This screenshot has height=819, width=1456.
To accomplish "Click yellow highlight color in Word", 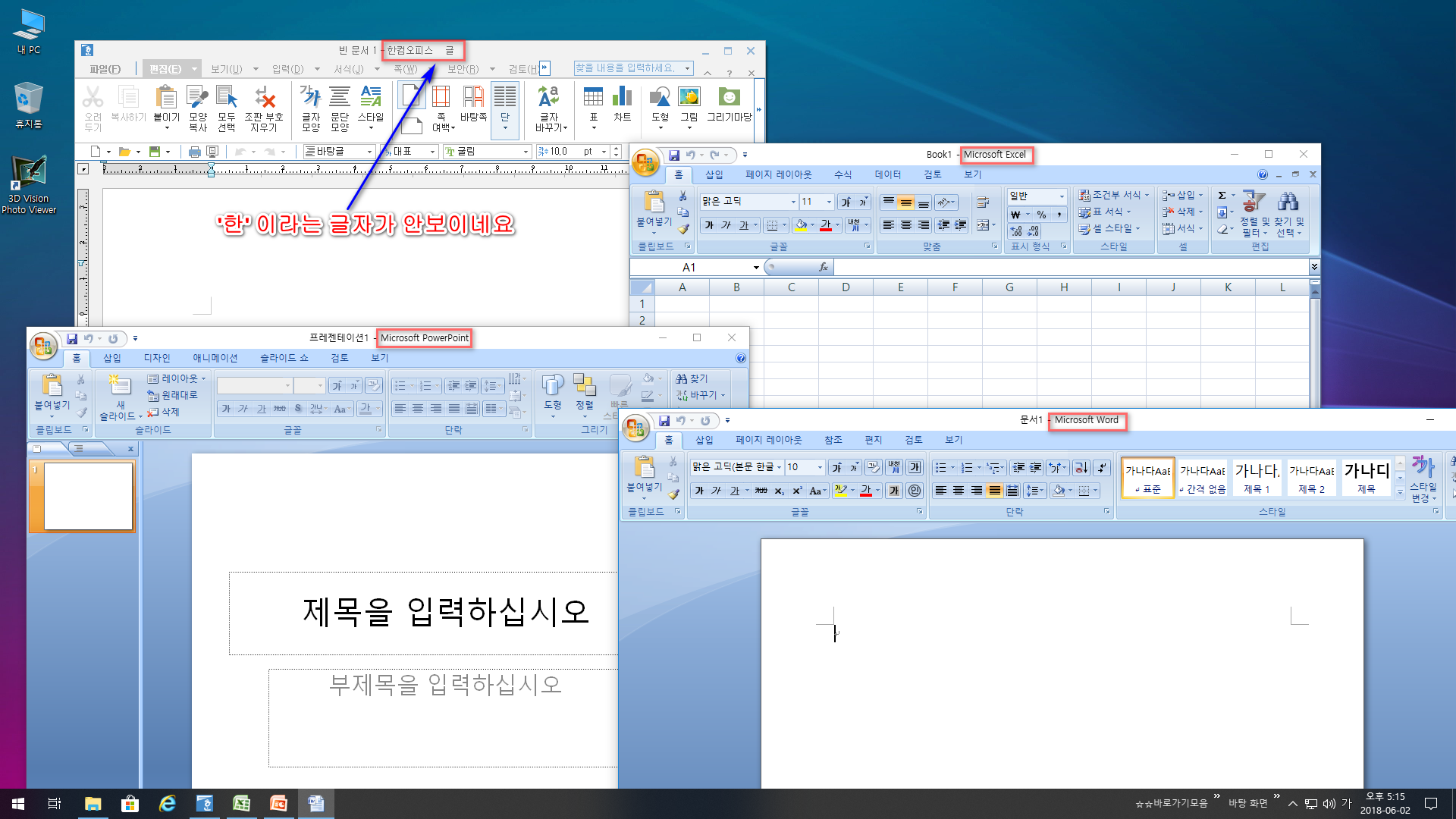I will [x=839, y=491].
